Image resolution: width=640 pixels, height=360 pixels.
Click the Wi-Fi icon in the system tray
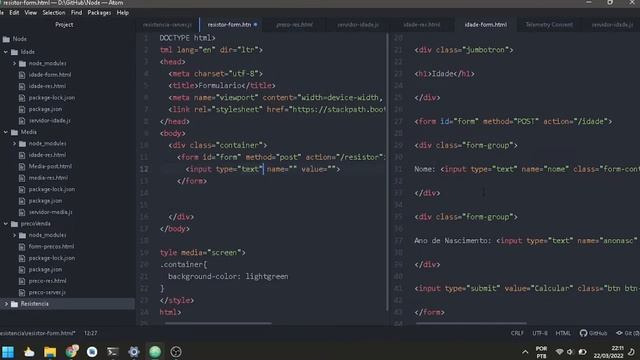click(x=560, y=352)
